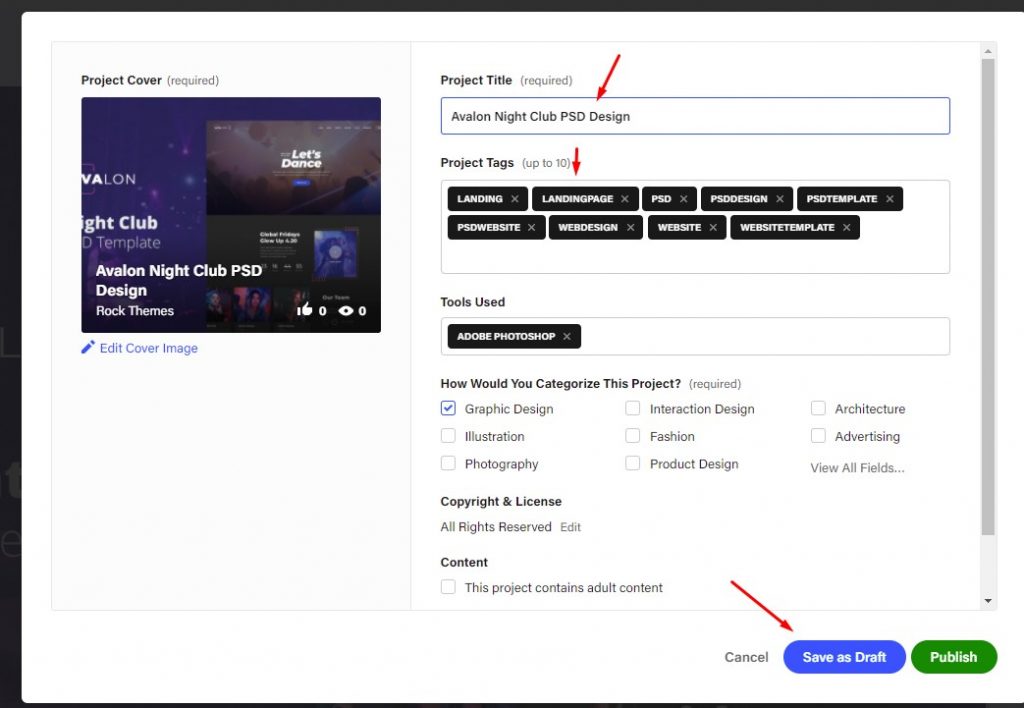Publish the project
This screenshot has height=708, width=1024.
953,657
